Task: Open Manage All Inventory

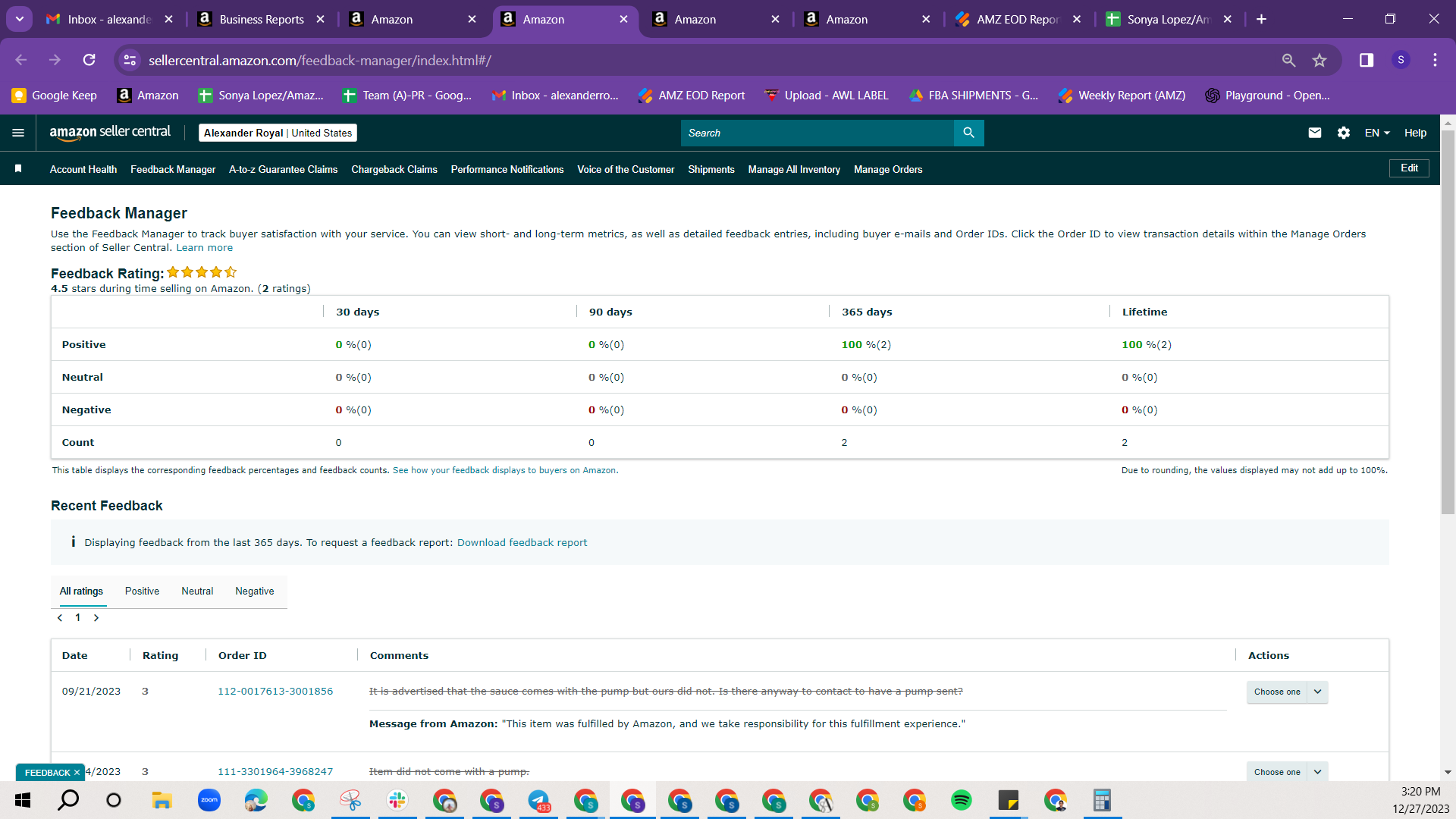Action: click(x=794, y=170)
